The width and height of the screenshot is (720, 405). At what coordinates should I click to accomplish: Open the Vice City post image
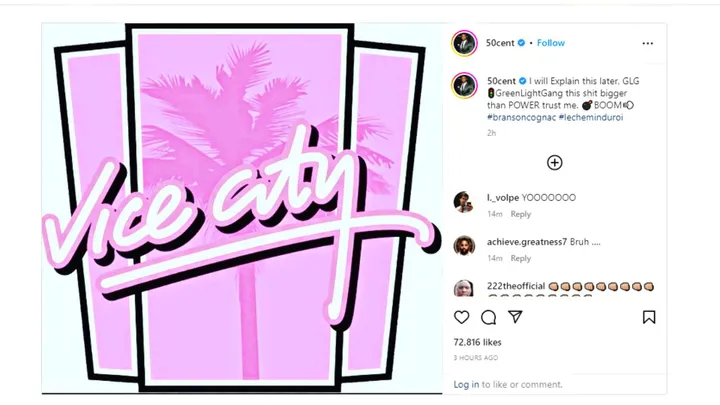(x=242, y=208)
